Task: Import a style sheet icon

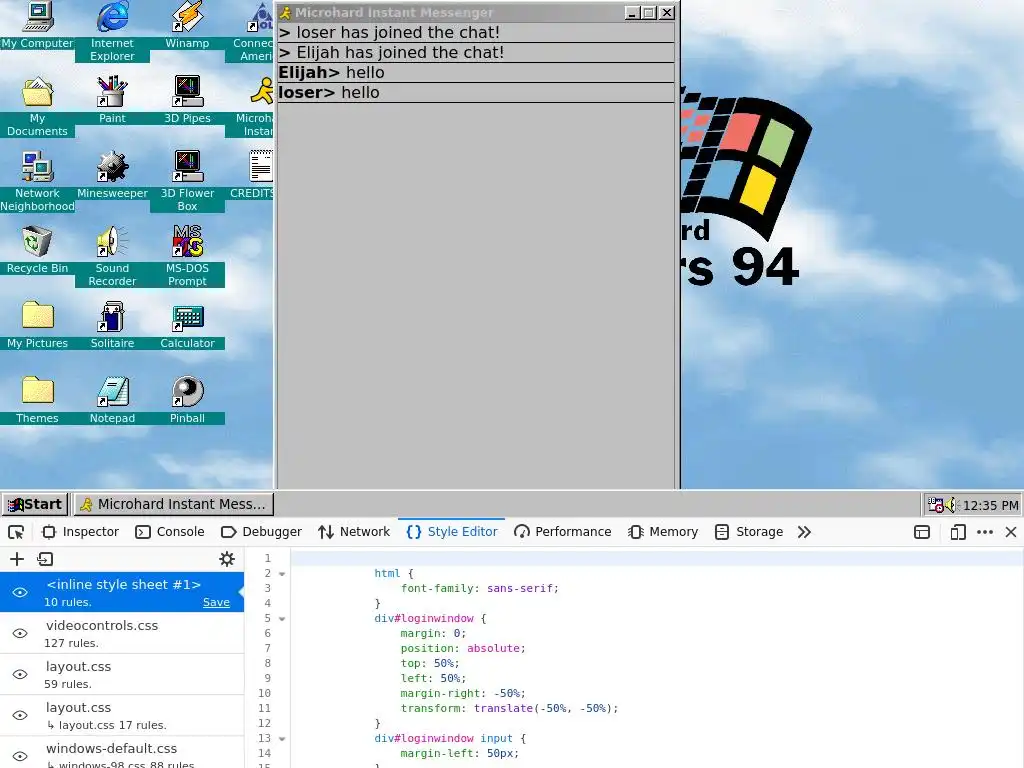Action: (45, 559)
